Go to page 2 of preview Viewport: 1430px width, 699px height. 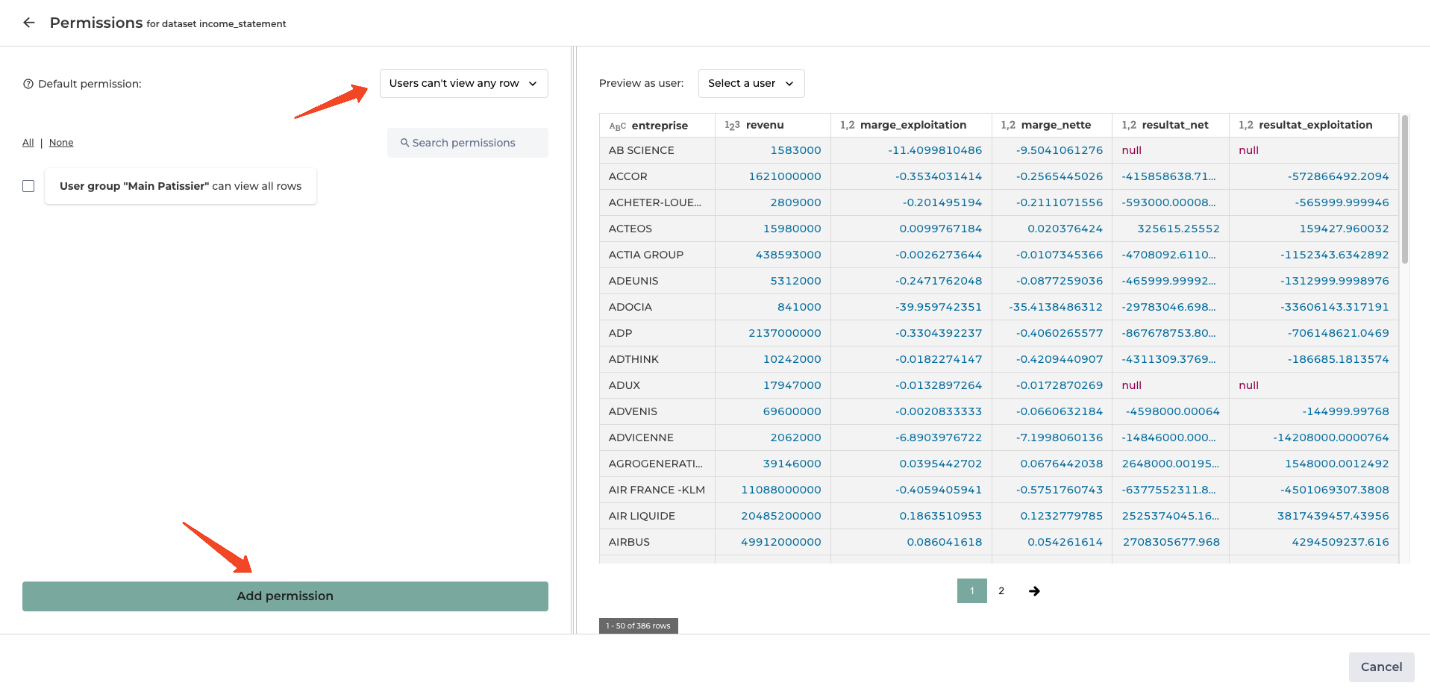pyautogui.click(x=1001, y=591)
